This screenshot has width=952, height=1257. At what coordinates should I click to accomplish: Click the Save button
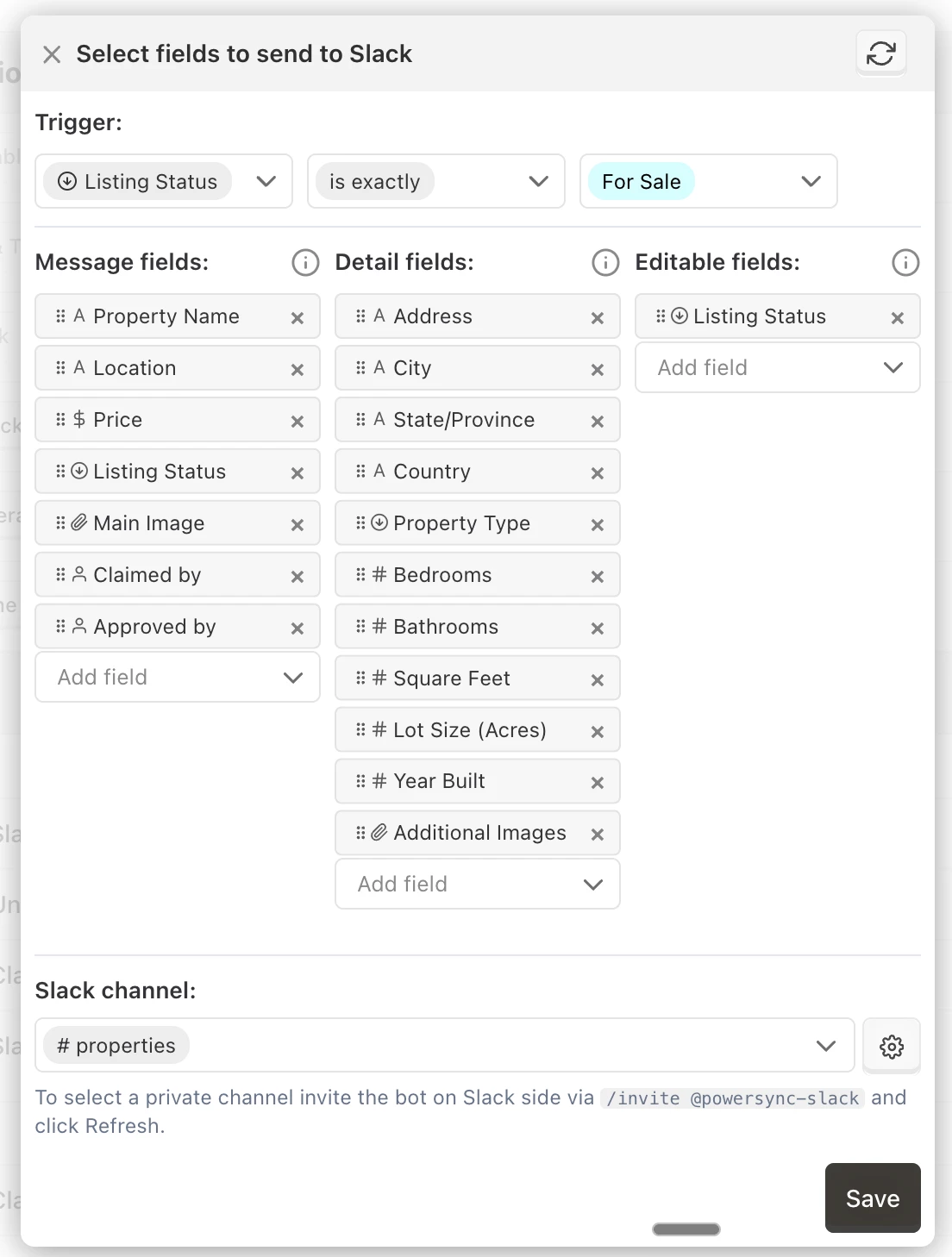pos(873,1198)
